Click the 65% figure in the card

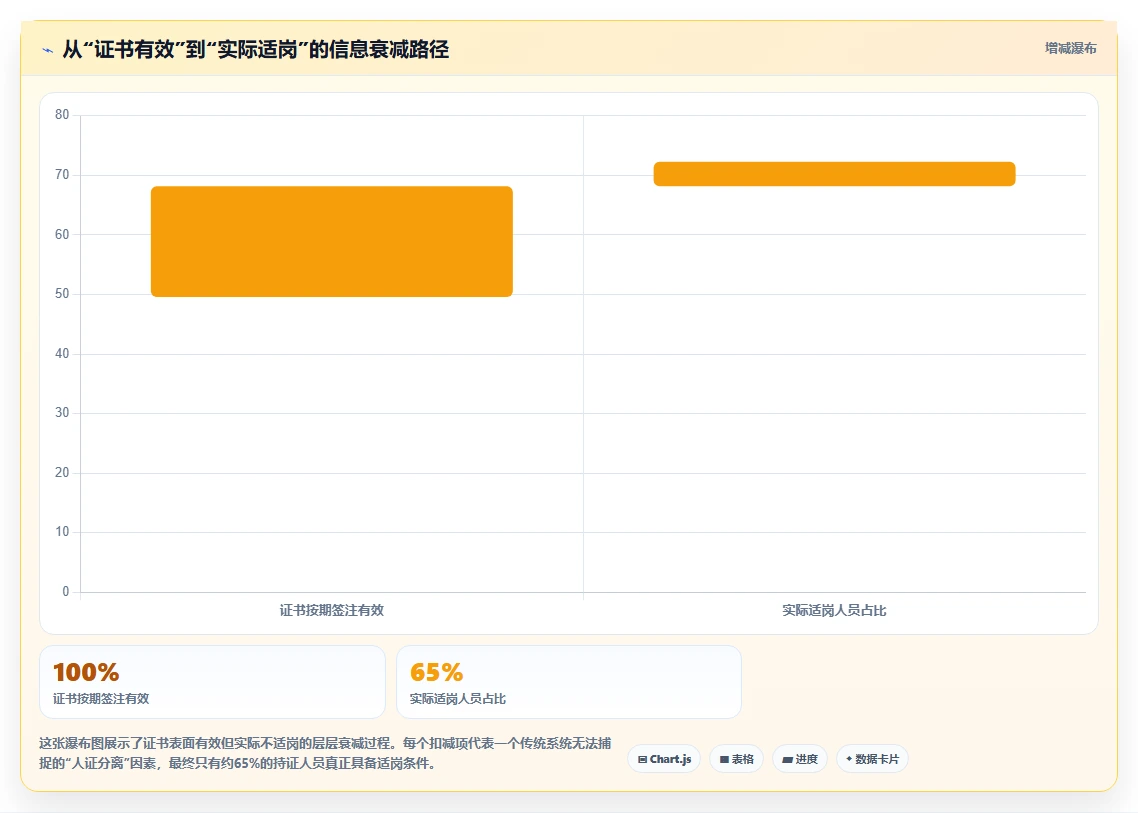tap(436, 672)
